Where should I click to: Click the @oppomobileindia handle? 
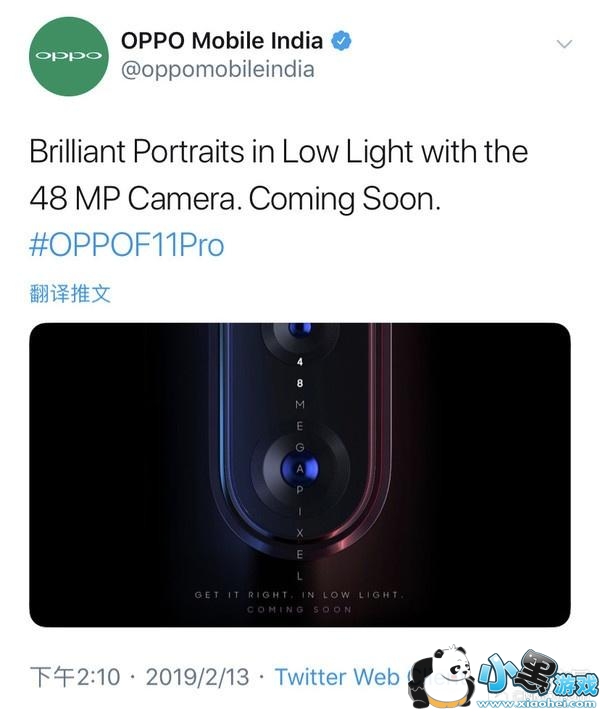point(217,70)
